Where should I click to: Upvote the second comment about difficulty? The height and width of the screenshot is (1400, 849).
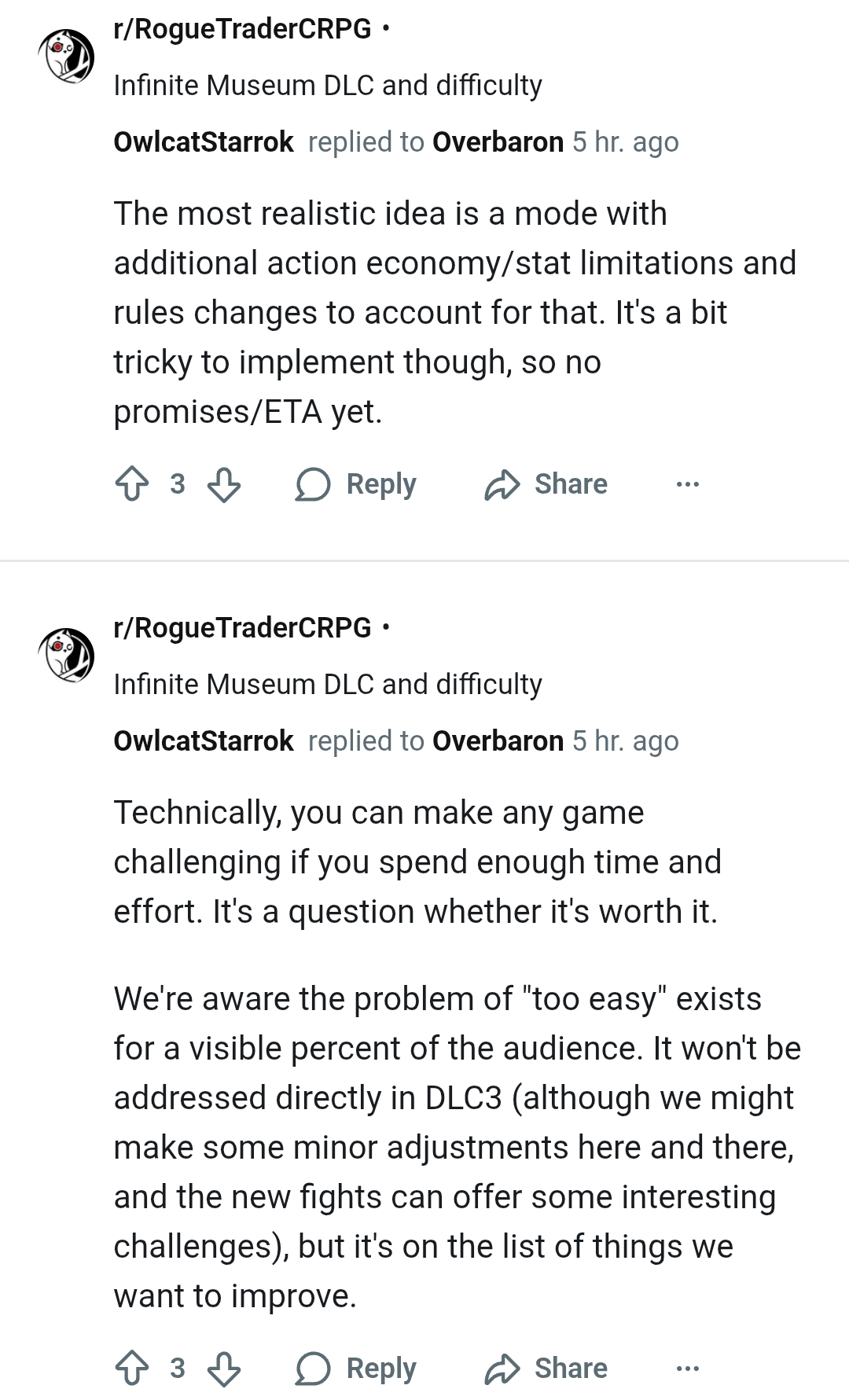pyautogui.click(x=132, y=1369)
